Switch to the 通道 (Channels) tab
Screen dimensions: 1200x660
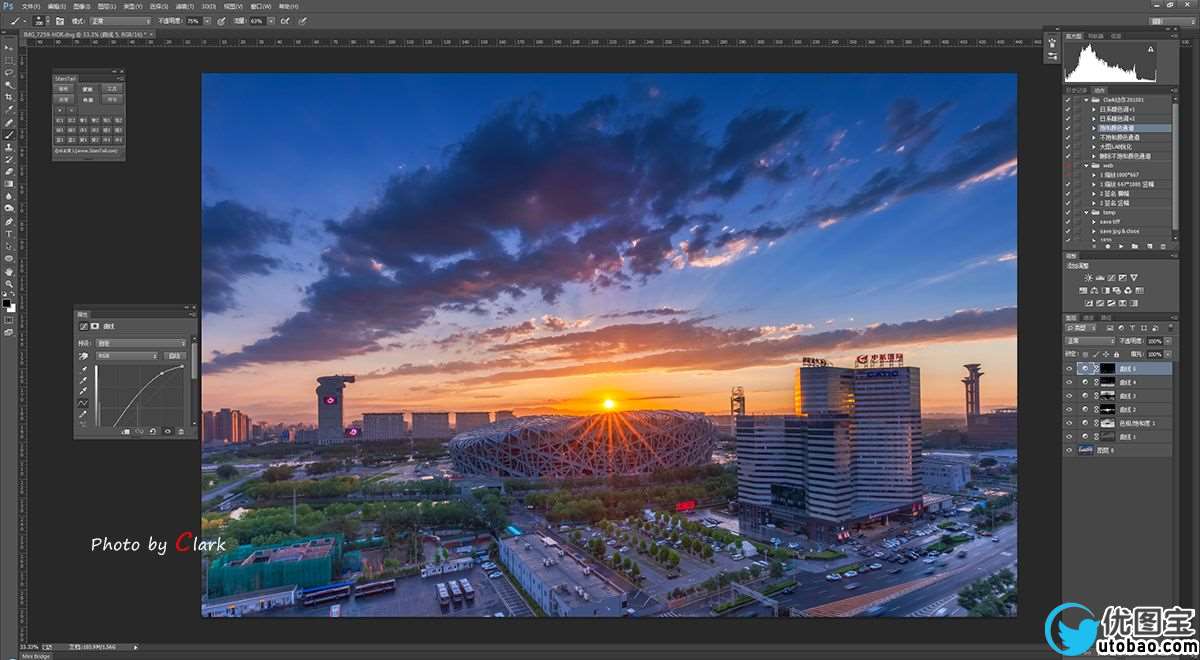tap(1089, 318)
